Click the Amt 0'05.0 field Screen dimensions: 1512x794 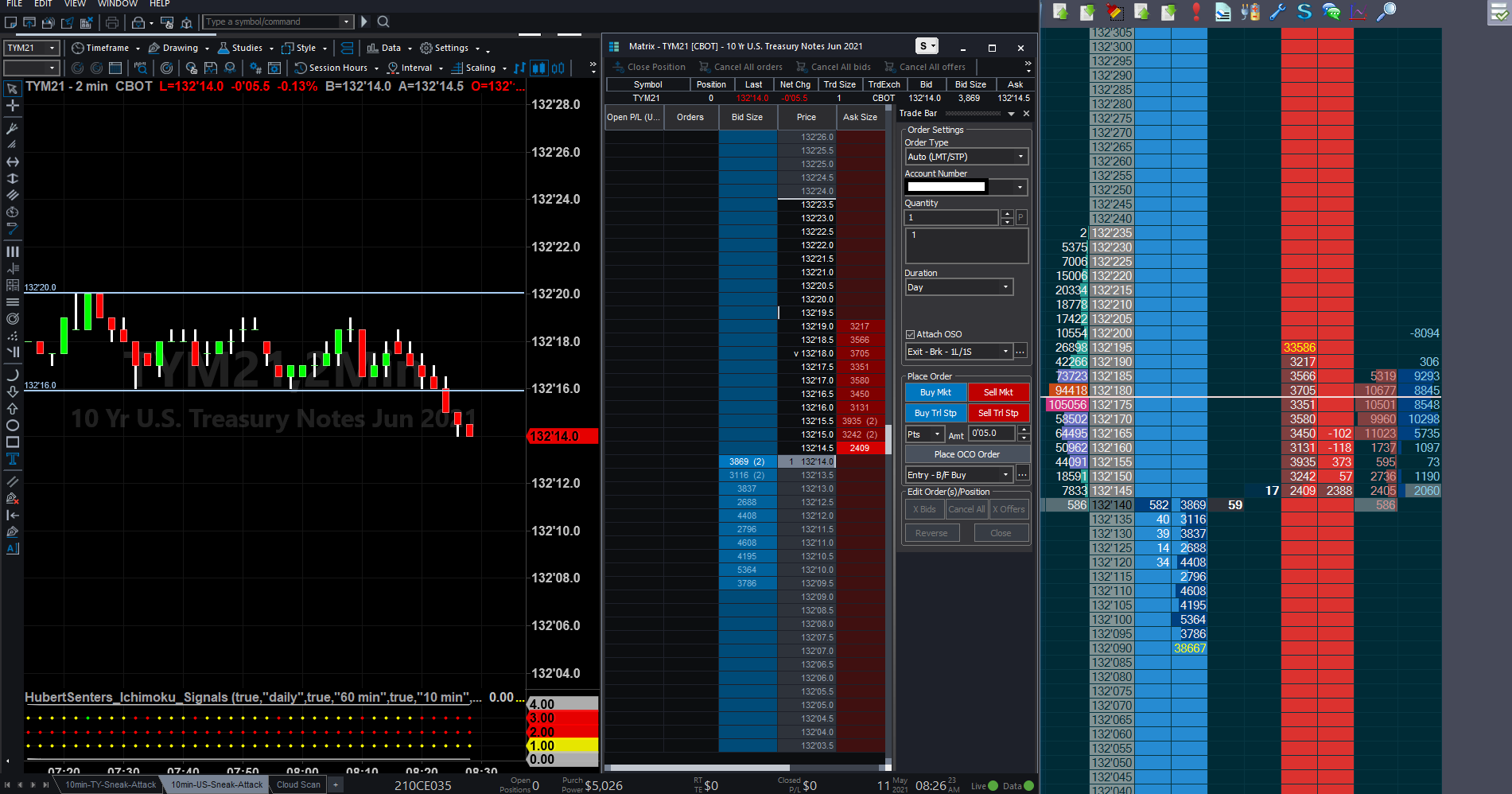992,434
